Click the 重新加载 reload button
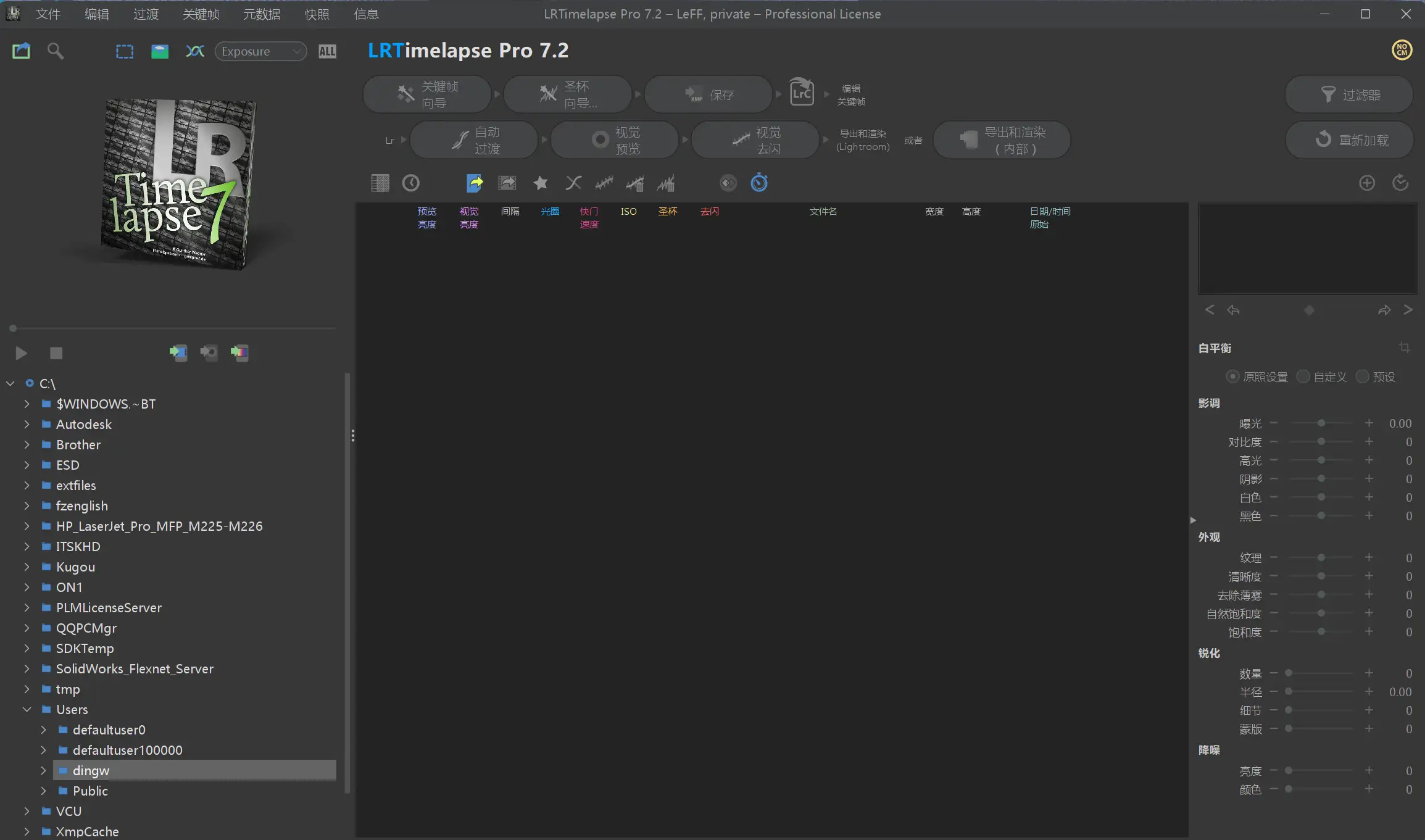The image size is (1425, 840). click(1350, 140)
